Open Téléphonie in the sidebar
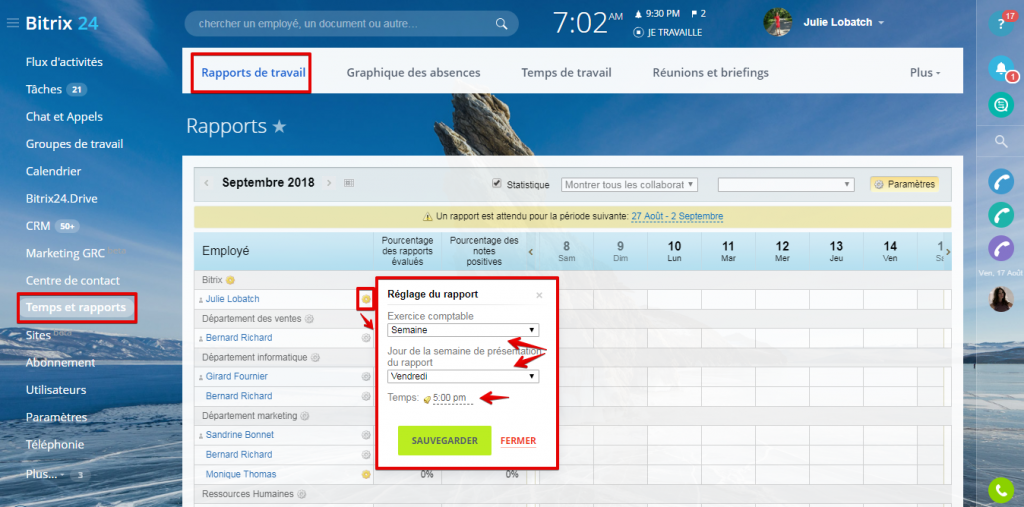Screen dimensions: 1024x507 [55, 444]
